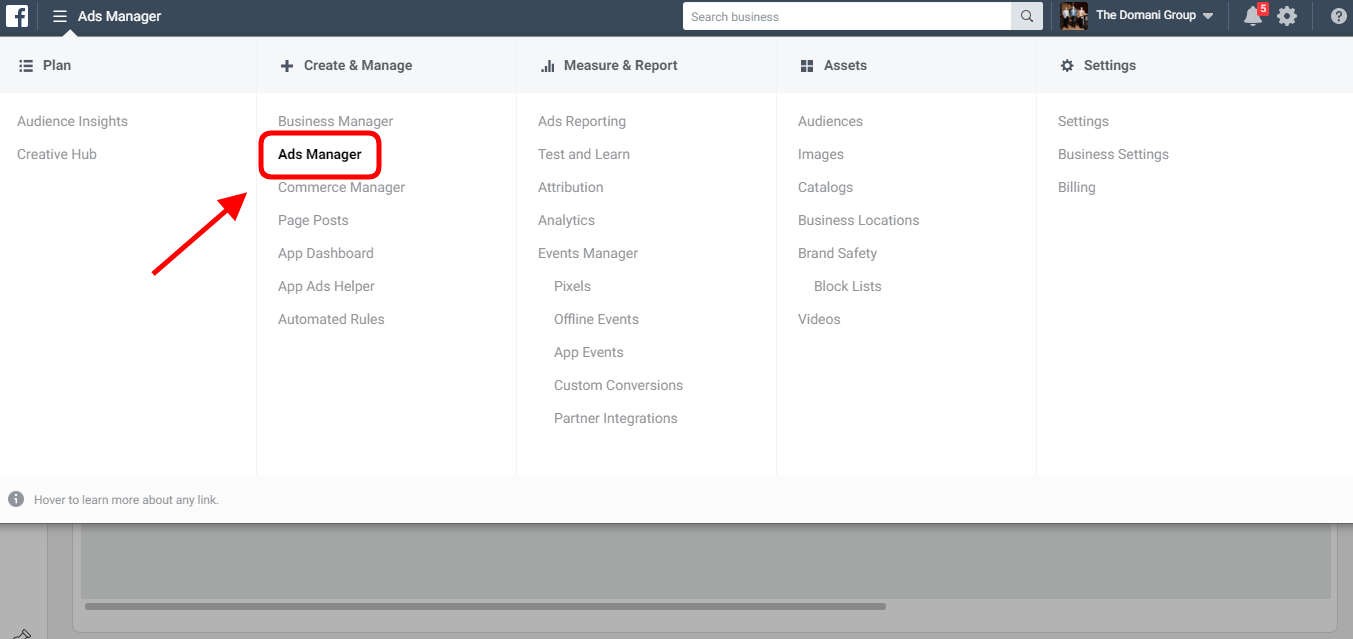This screenshot has width=1353, height=639.
Task: Open Business Locations
Action: coord(858,220)
